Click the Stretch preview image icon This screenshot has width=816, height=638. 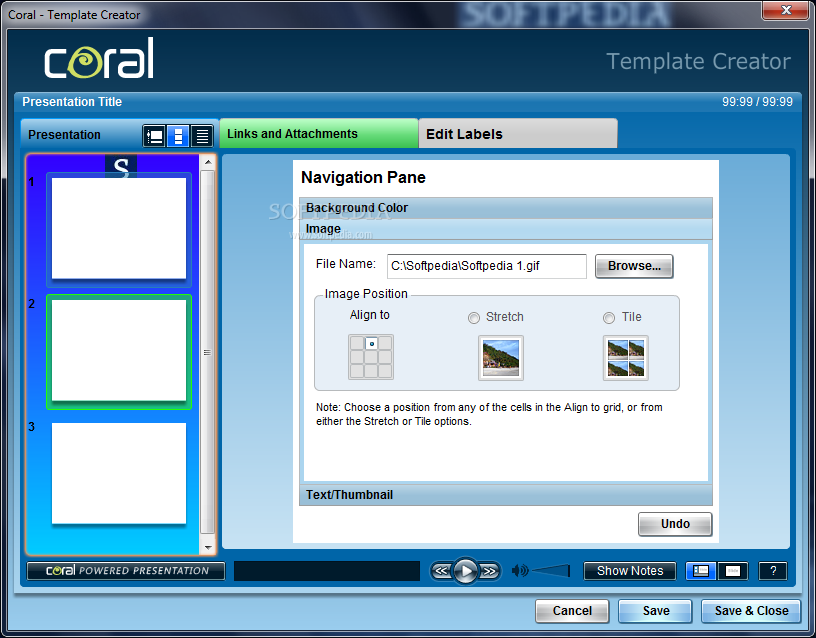[501, 358]
